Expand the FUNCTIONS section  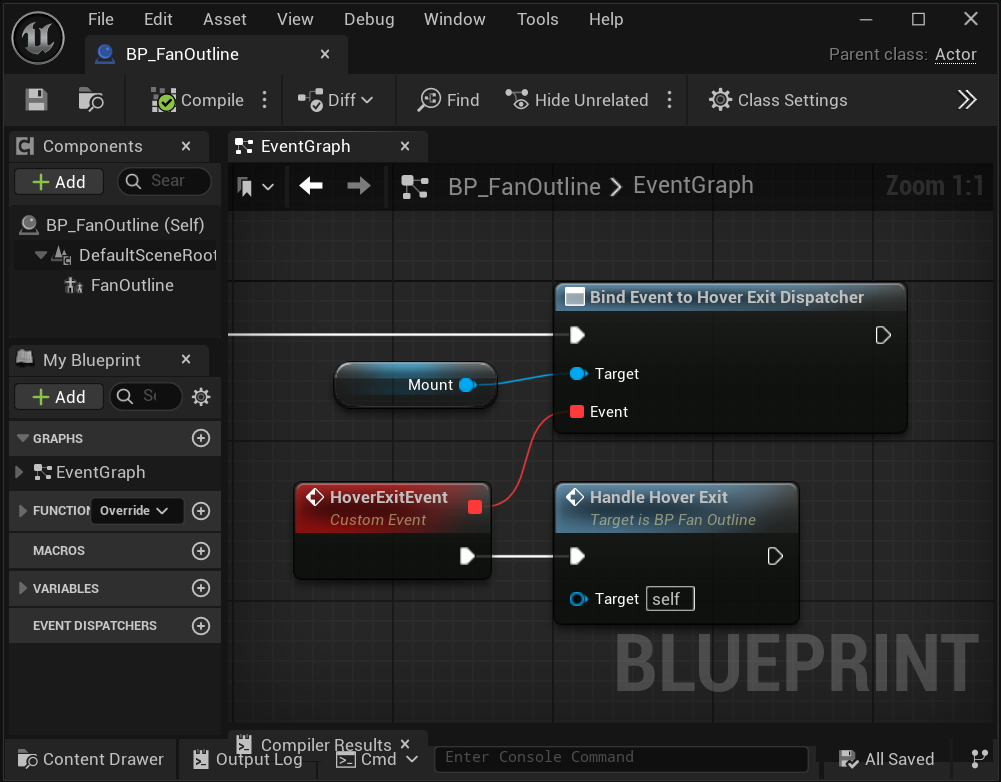pyautogui.click(x=23, y=511)
